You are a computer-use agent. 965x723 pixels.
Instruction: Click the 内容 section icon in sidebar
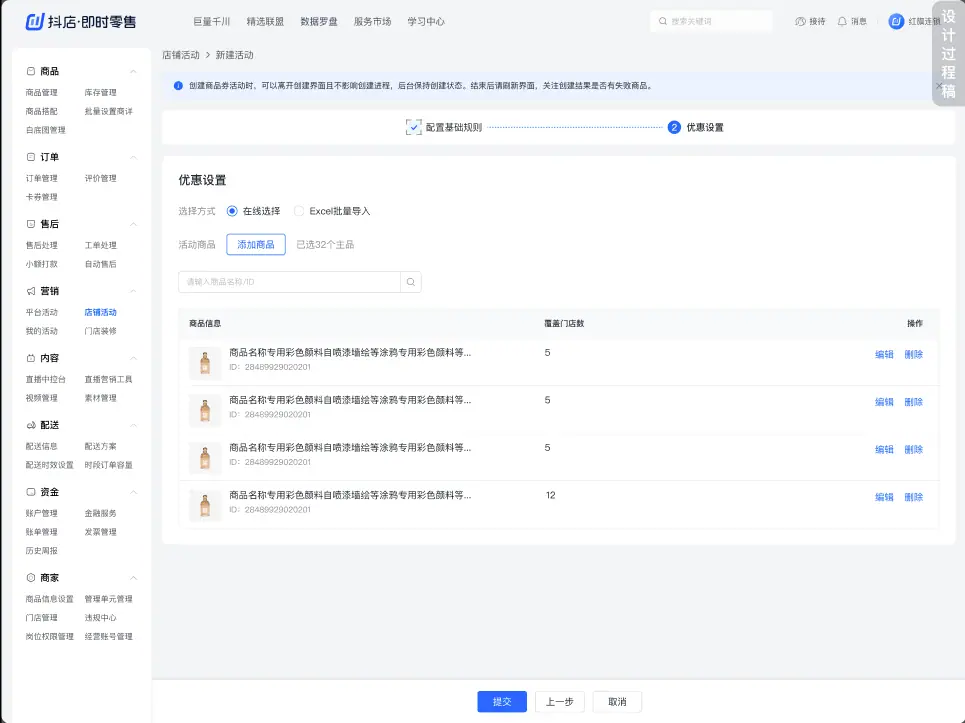click(31, 358)
